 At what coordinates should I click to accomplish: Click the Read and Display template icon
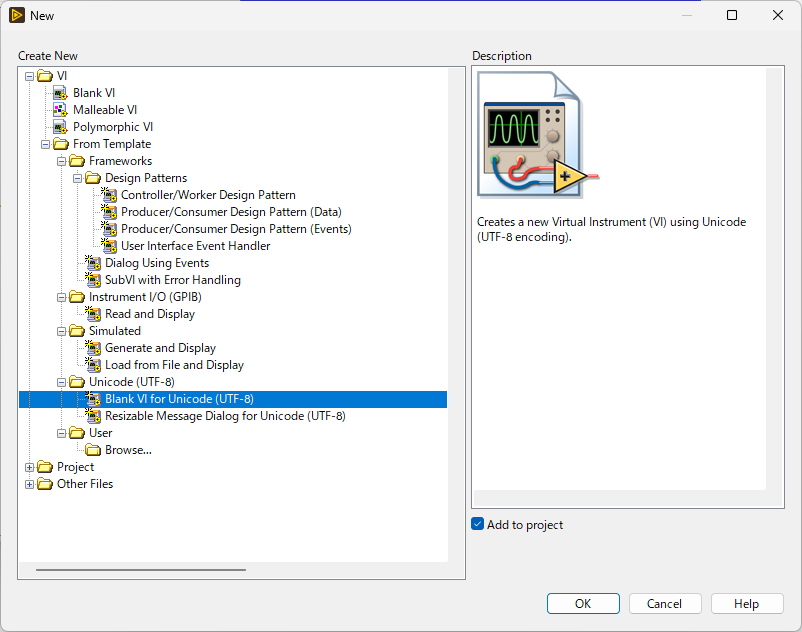click(x=93, y=314)
